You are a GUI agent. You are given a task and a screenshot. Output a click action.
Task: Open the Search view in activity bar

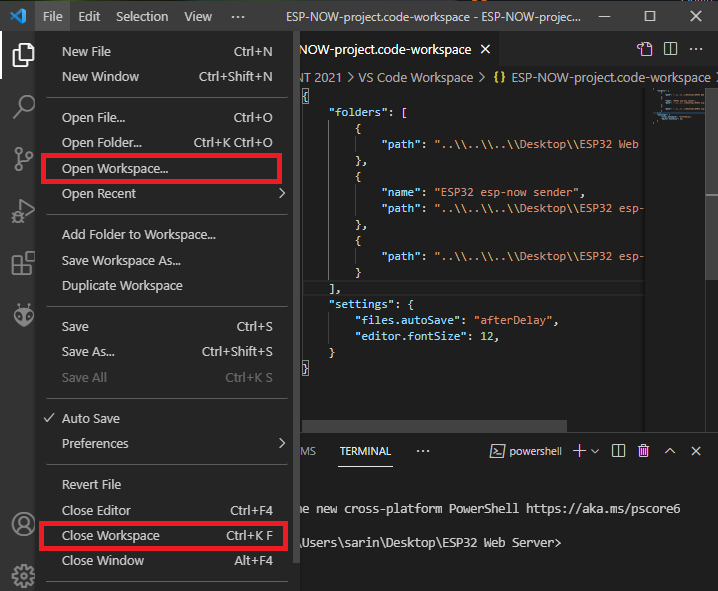22,107
